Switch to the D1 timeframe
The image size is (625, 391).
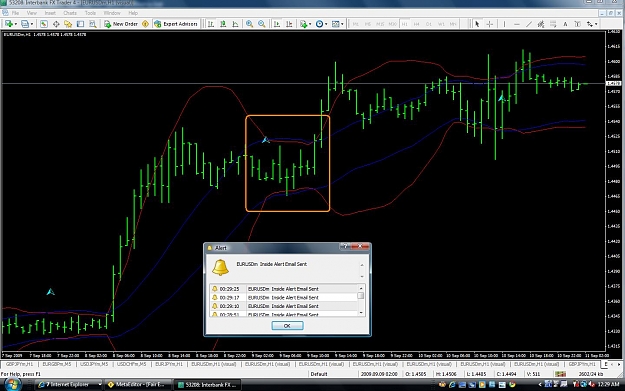429,24
